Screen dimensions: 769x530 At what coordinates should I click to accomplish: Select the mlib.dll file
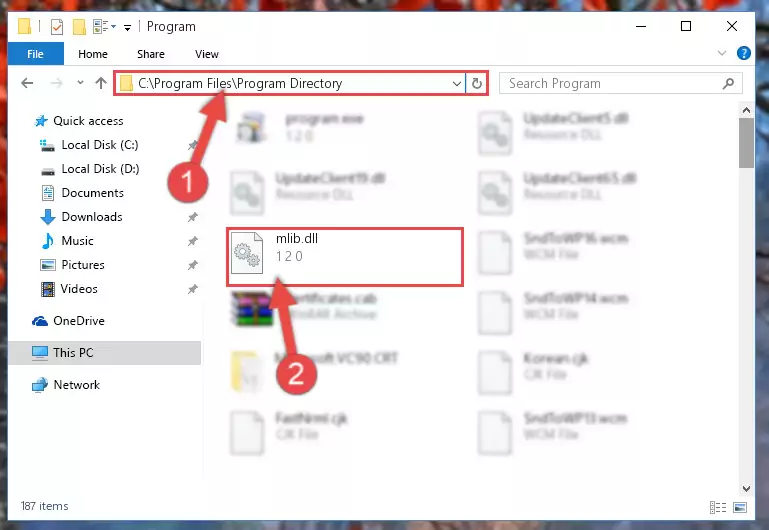click(345, 256)
